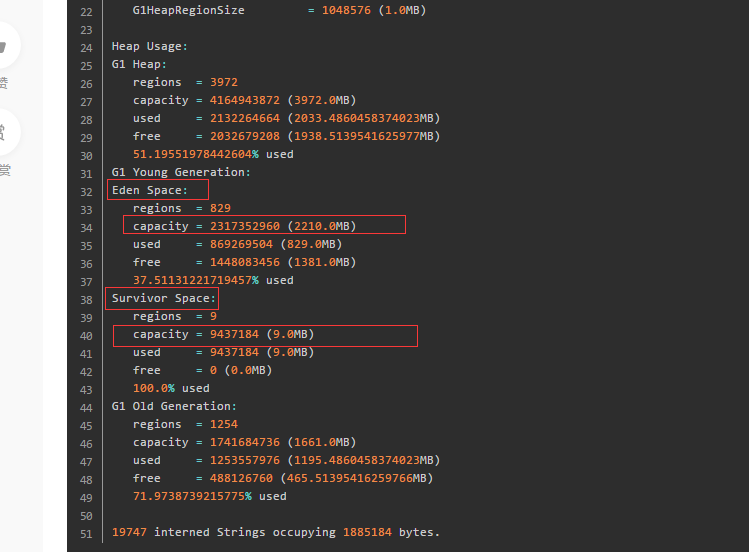Screen dimensions: 755x552
Task: Click the G1 Young Generation heading
Action: pos(181,172)
